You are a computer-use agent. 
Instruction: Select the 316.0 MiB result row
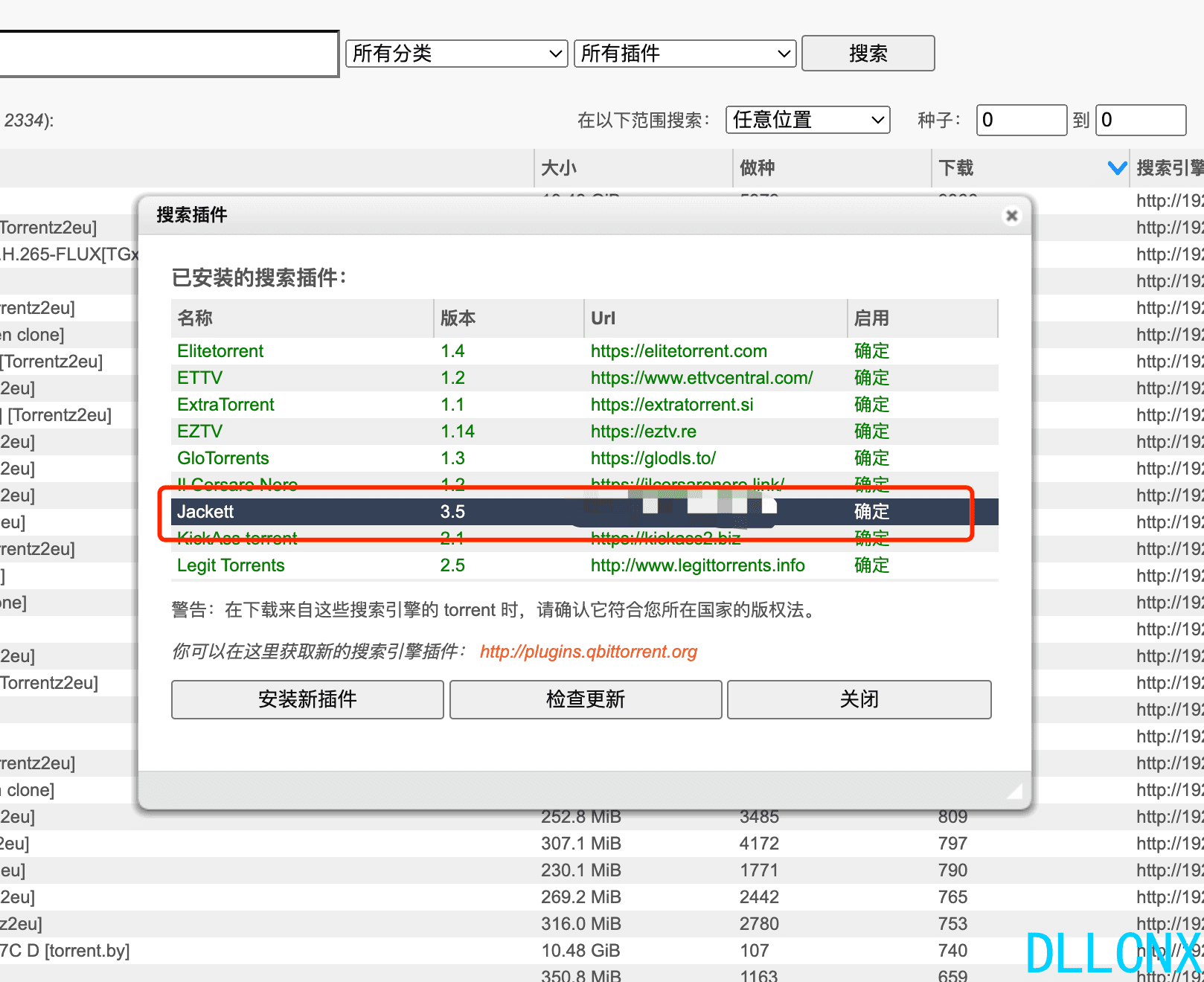point(602,924)
